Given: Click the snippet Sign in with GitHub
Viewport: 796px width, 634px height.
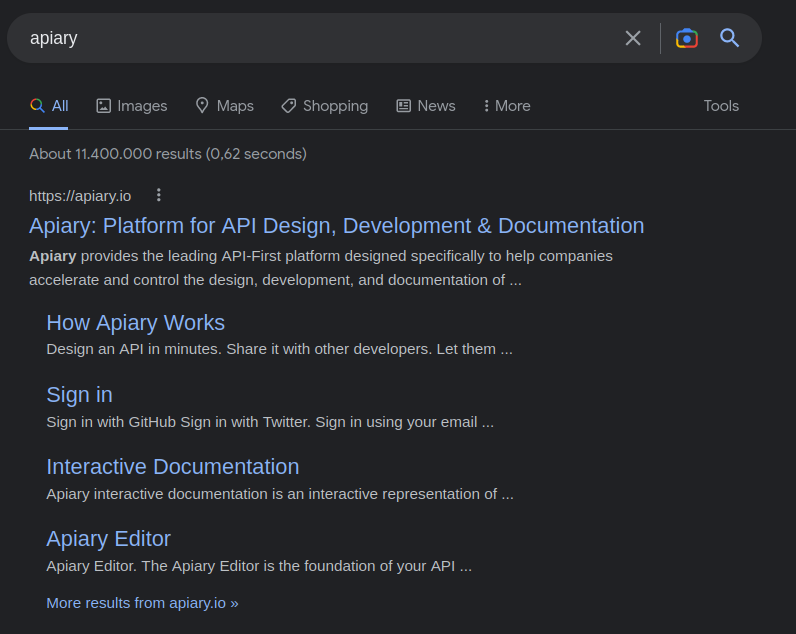Looking at the screenshot, I should (x=270, y=422).
